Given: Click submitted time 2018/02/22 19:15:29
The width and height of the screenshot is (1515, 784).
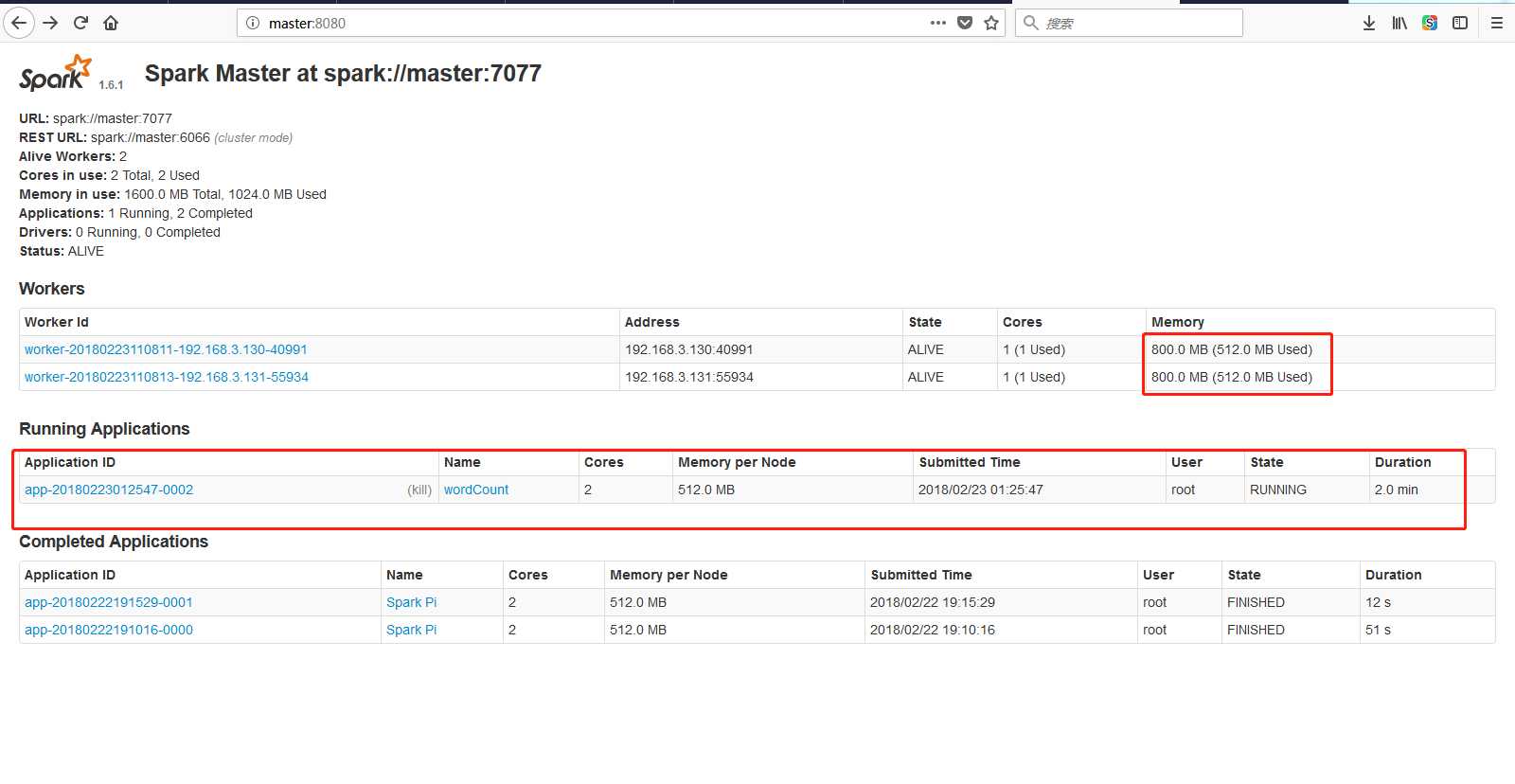Looking at the screenshot, I should [x=933, y=602].
